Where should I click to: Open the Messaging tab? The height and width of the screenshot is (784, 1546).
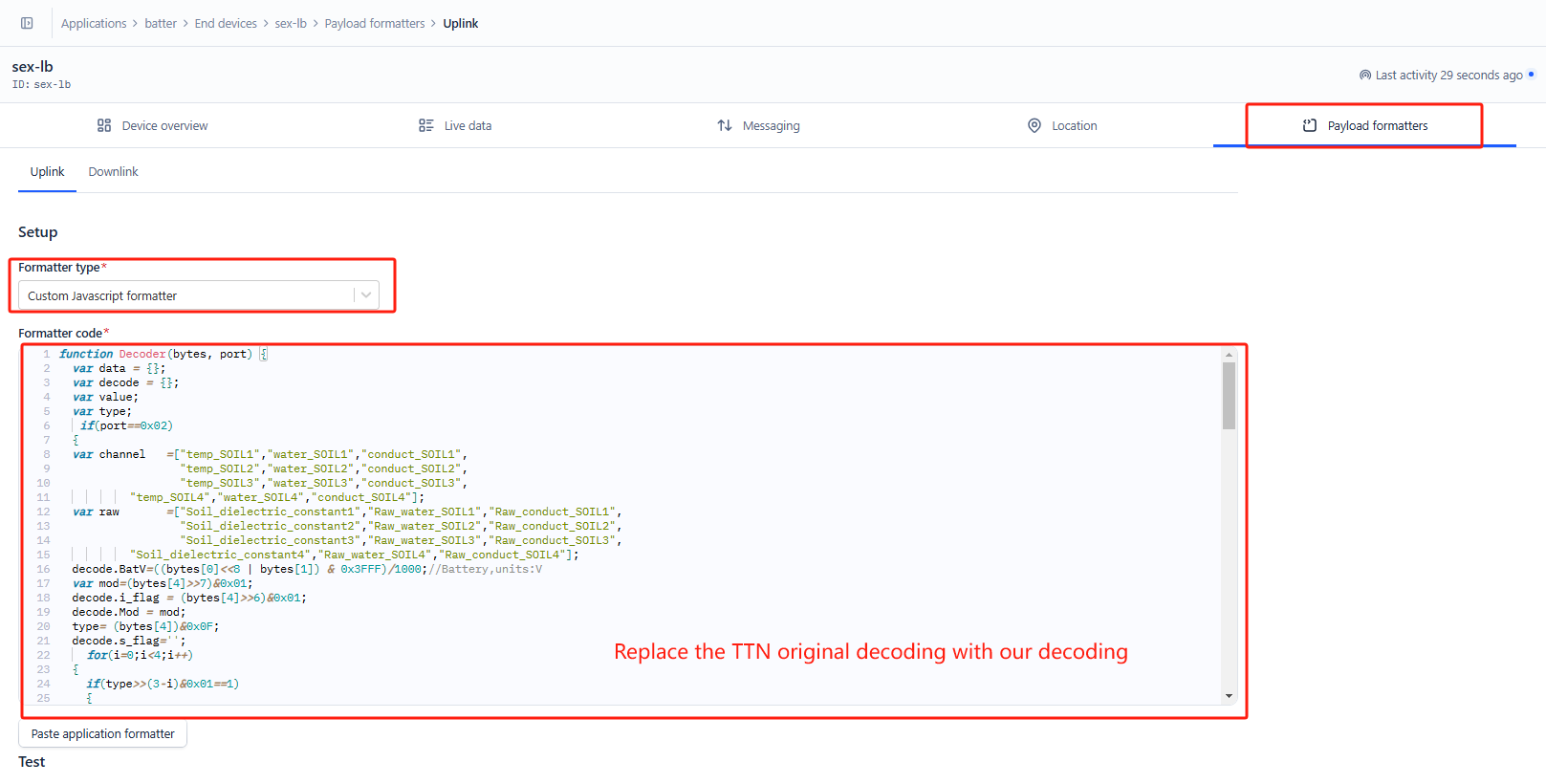click(x=758, y=125)
